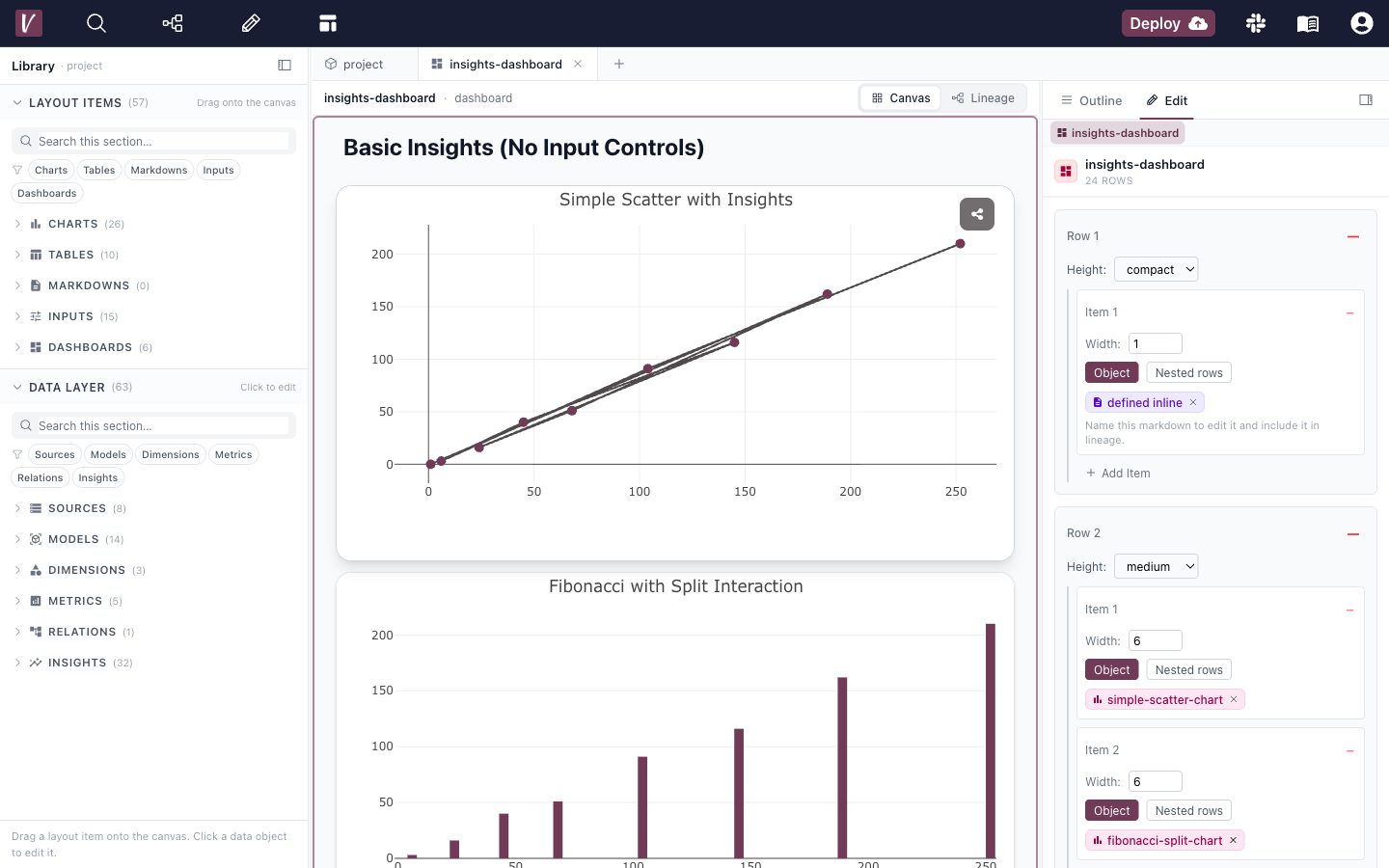
Task: Toggle the Relations filter chip
Action: pos(40,477)
